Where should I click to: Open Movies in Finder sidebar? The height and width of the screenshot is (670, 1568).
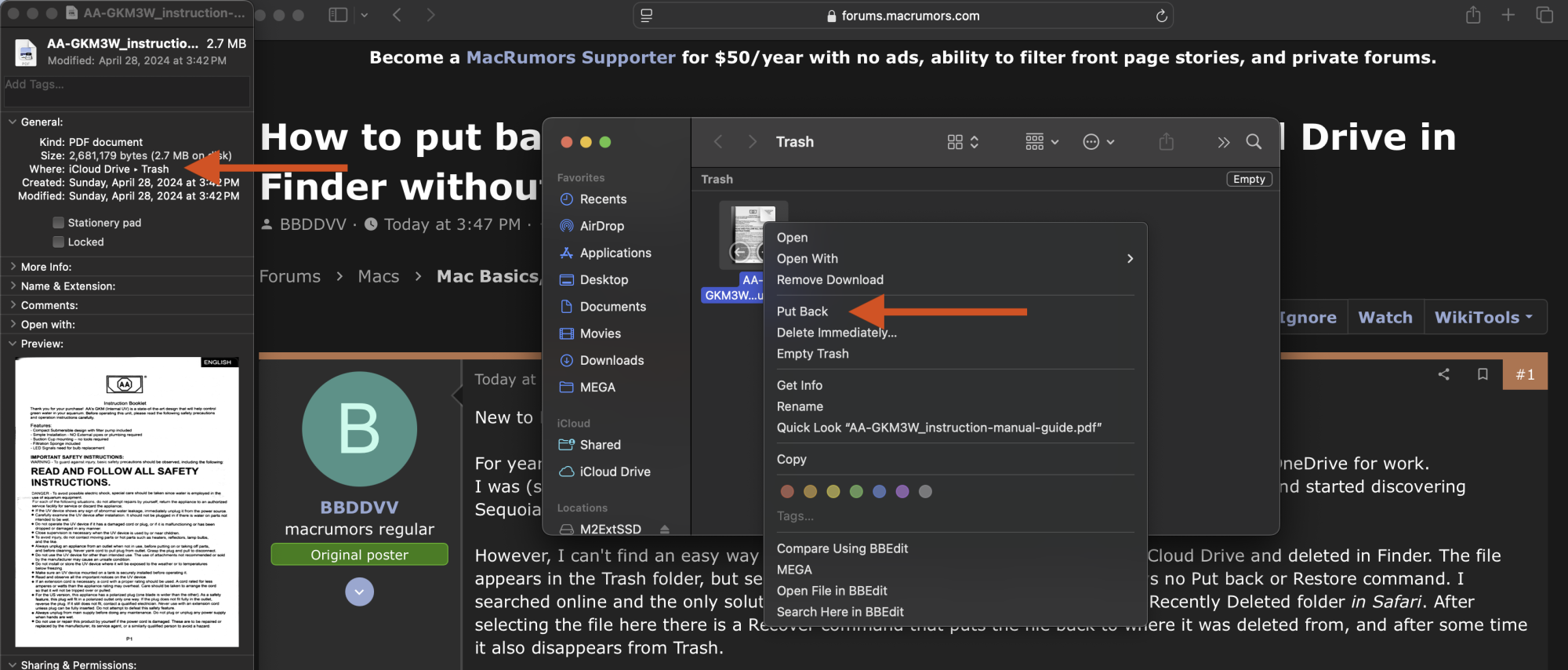pyautogui.click(x=600, y=333)
